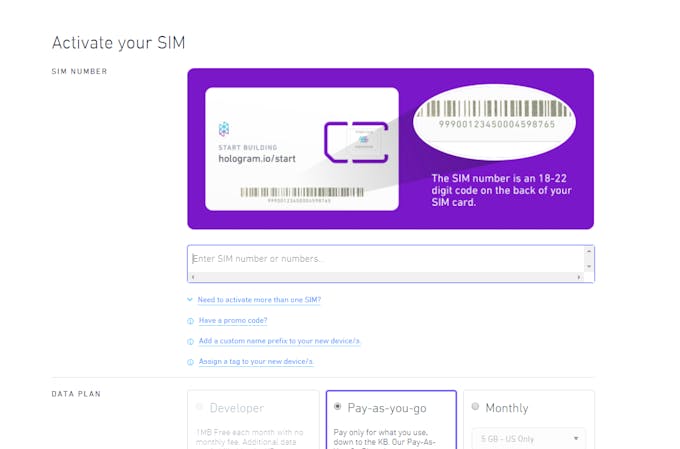Viewport: 680px width, 449px height.
Task: Click Assign a tag to your new device/s
Action: point(256,361)
